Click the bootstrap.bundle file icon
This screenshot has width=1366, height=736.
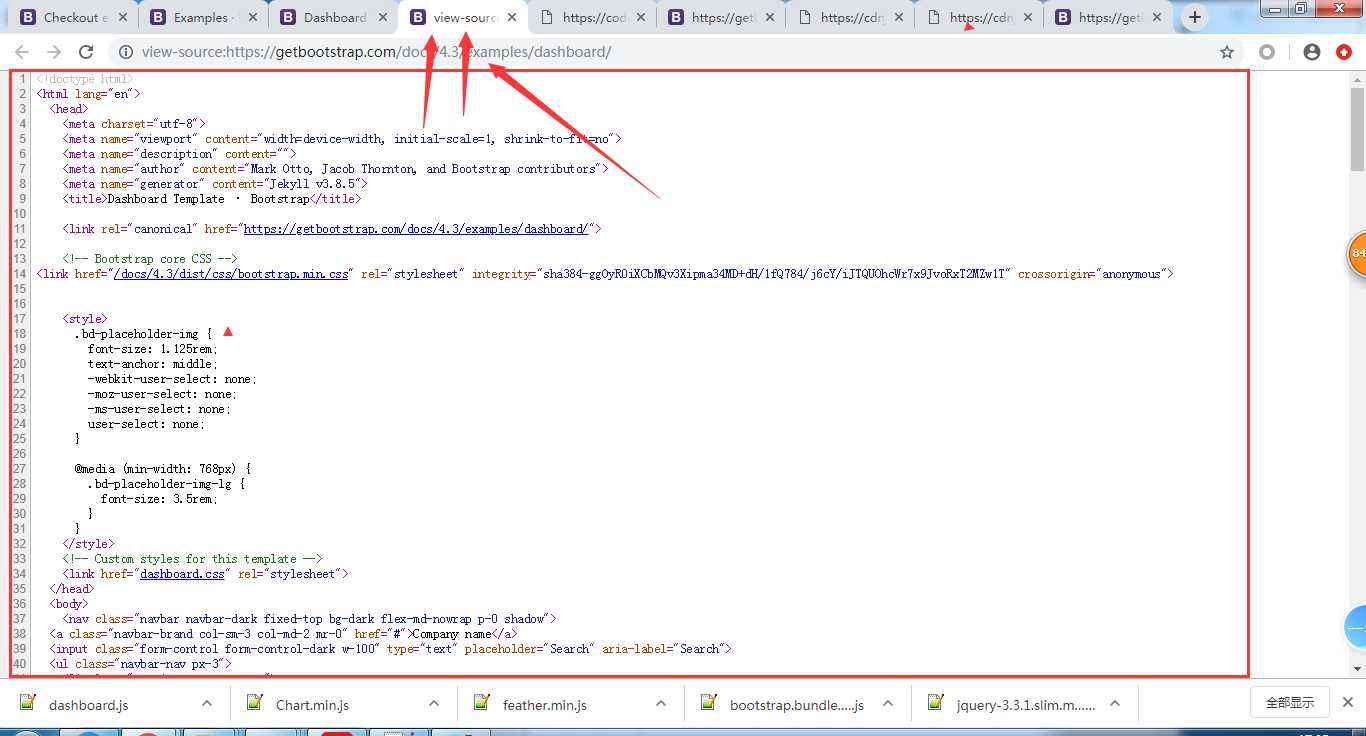point(709,703)
